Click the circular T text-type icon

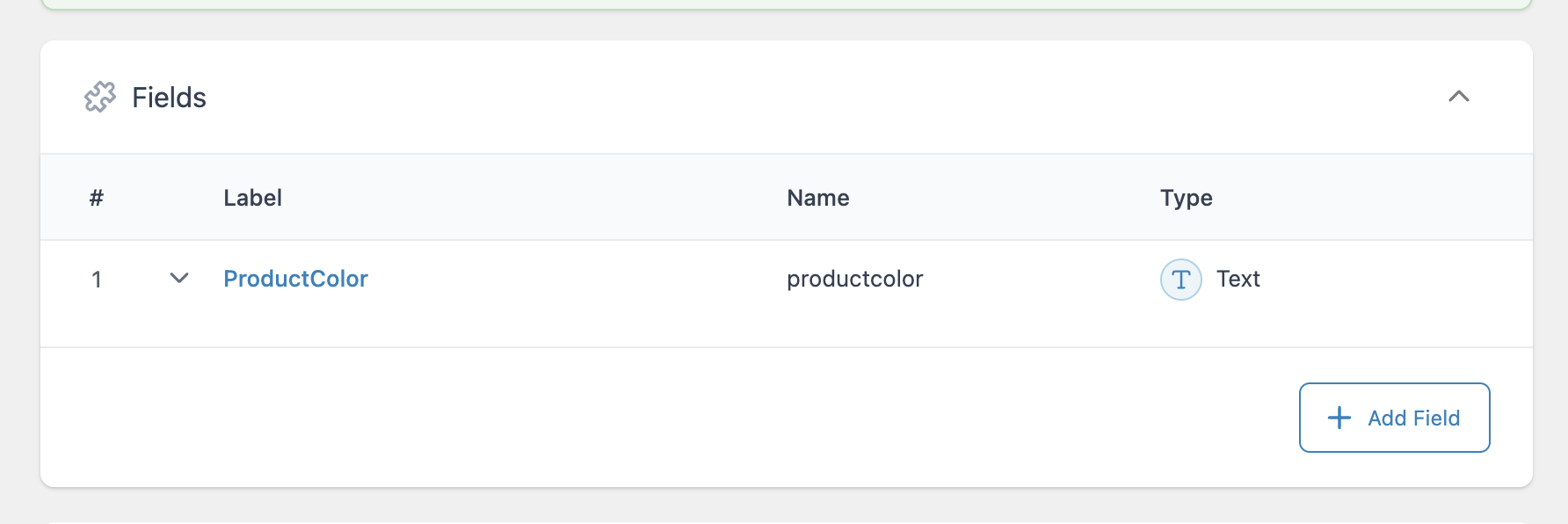click(x=1181, y=280)
